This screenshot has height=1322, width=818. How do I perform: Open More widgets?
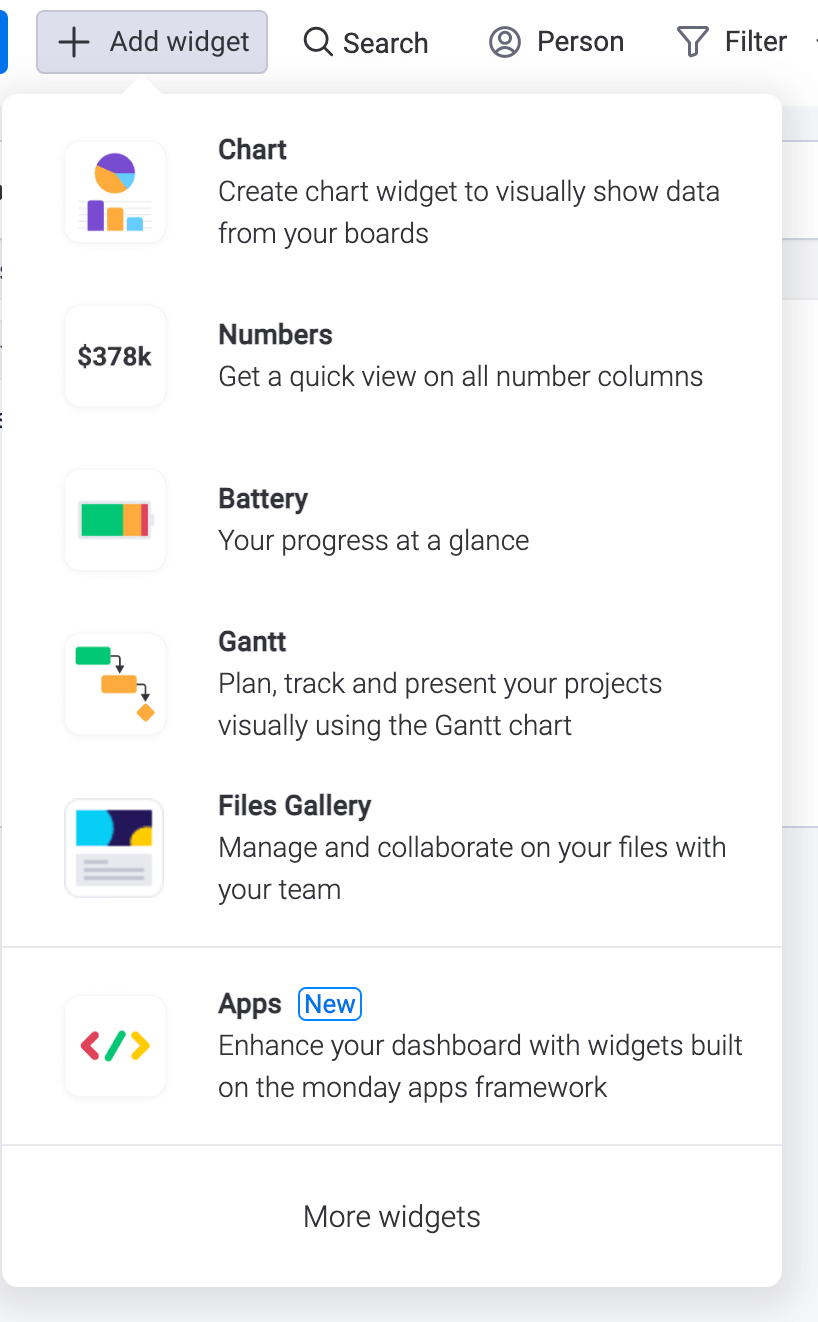pos(391,1216)
